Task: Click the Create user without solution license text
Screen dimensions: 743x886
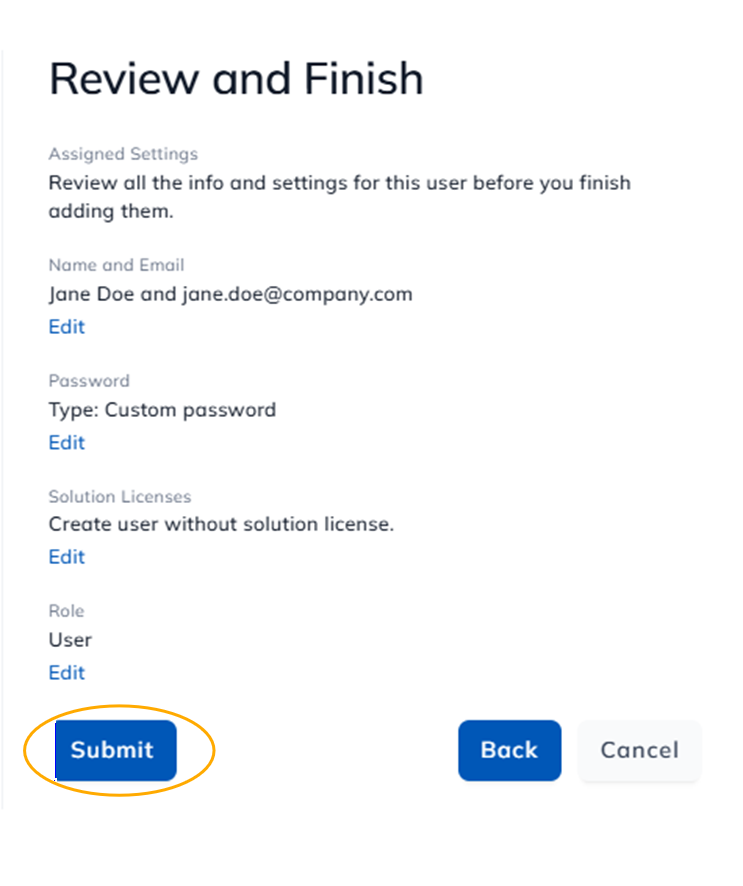Action: coord(221,524)
